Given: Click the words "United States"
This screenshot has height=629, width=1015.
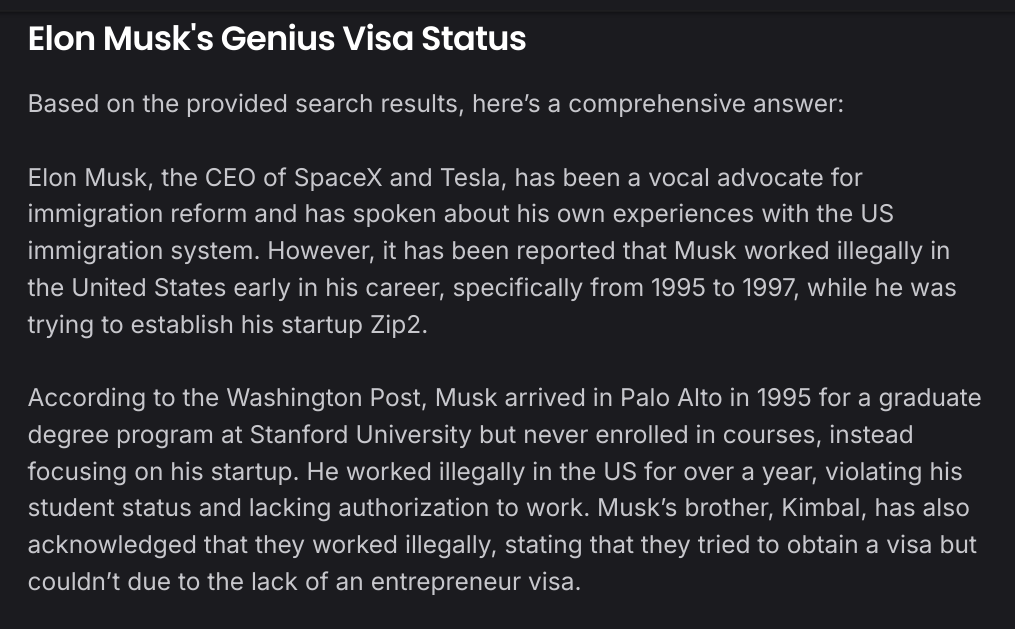Looking at the screenshot, I should coord(148,287).
